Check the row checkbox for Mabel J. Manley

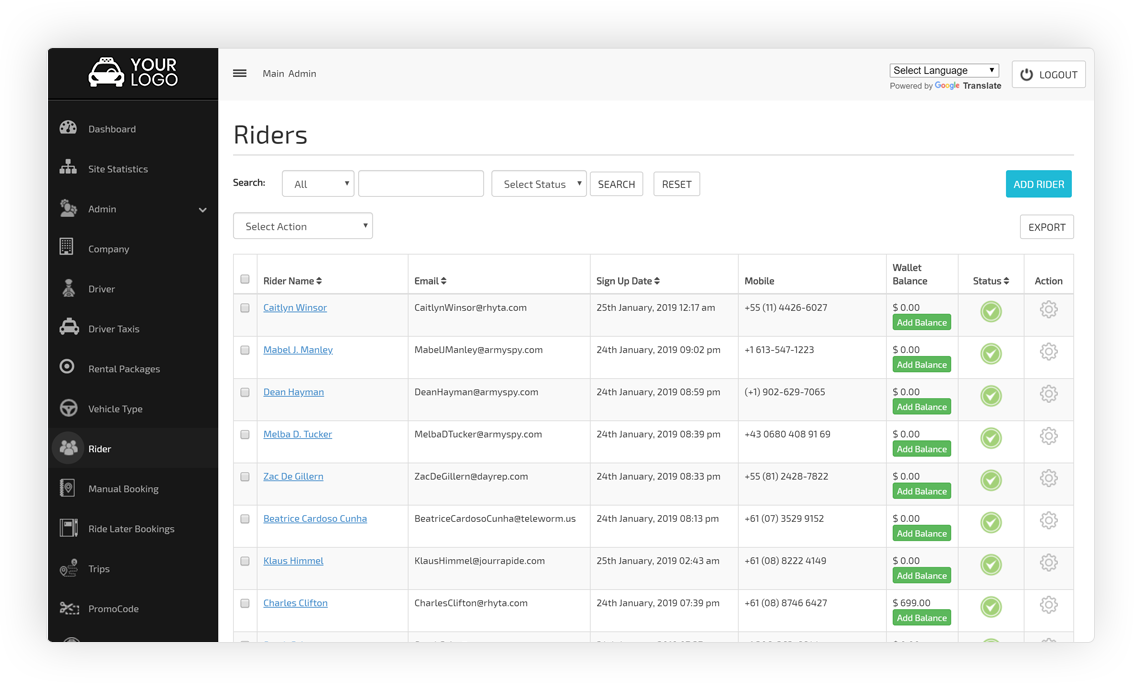pos(245,351)
